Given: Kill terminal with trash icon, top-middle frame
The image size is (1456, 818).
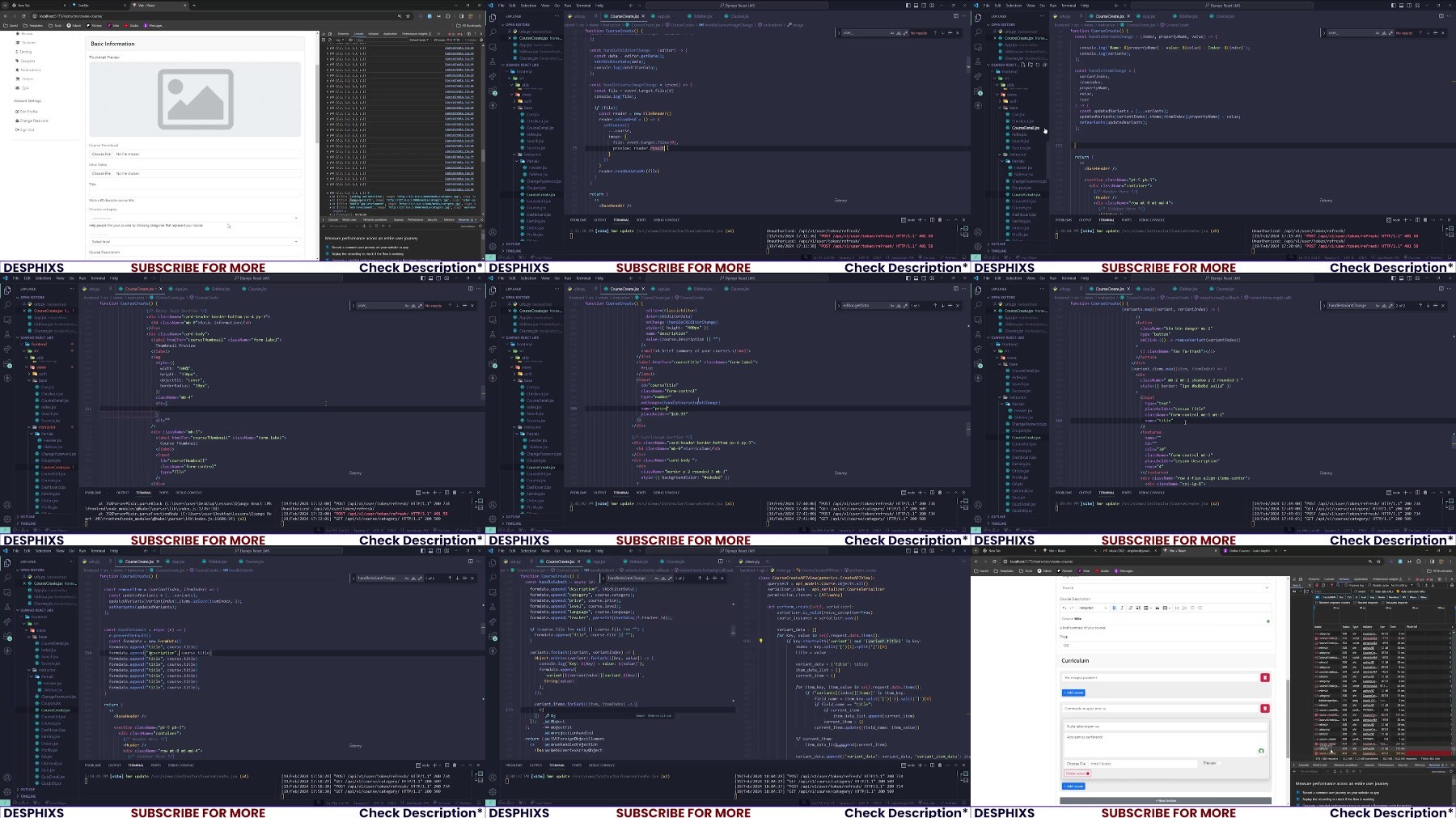Looking at the screenshot, I should [940, 220].
